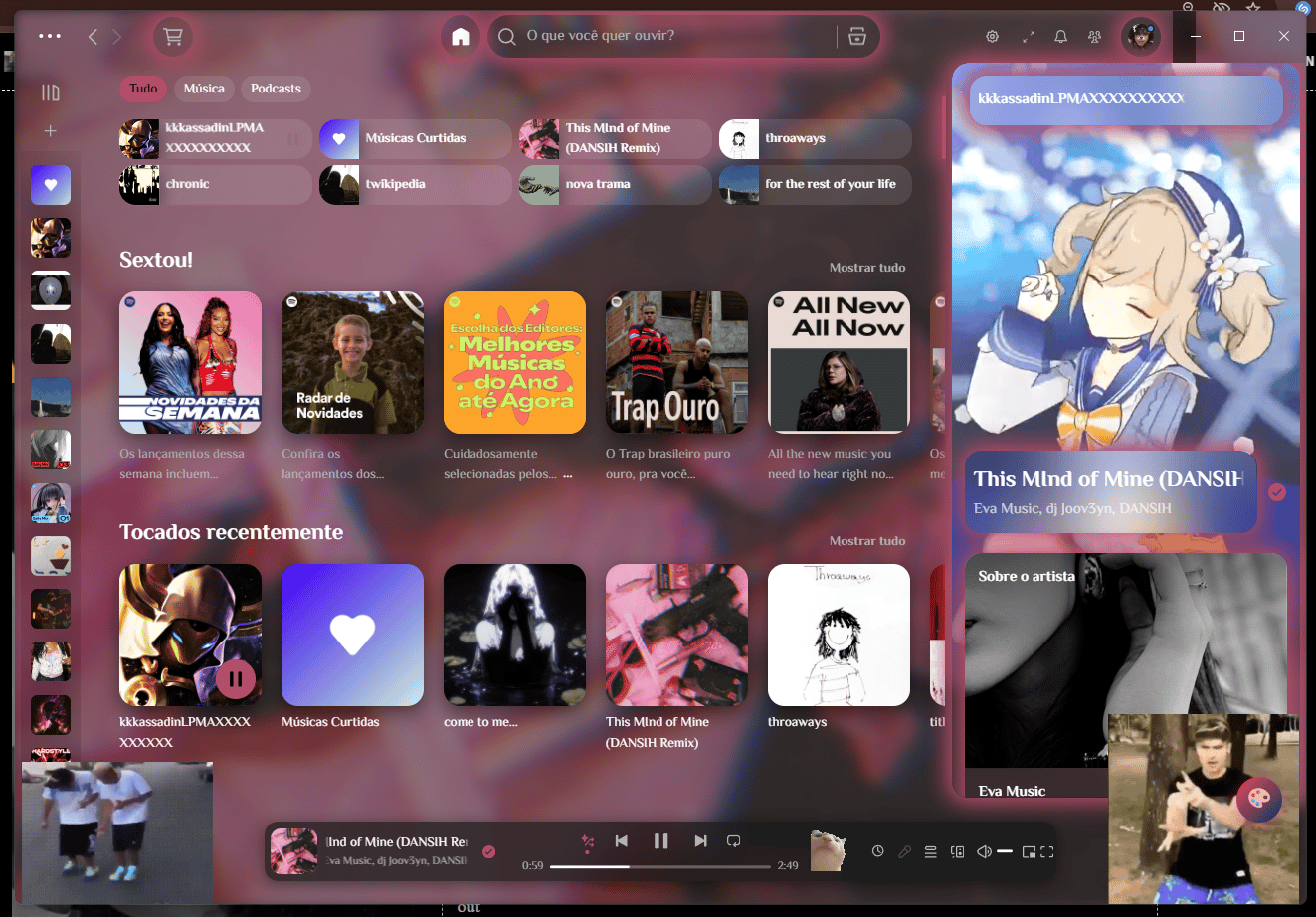Seek in the song progress bar

click(660, 866)
